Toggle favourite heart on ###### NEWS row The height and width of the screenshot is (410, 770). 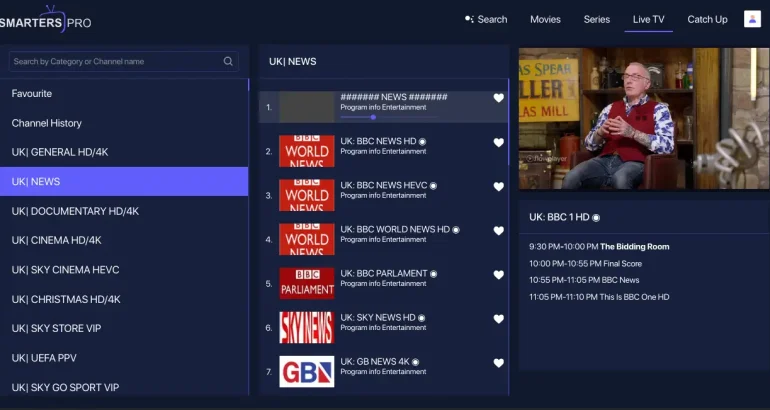(498, 98)
